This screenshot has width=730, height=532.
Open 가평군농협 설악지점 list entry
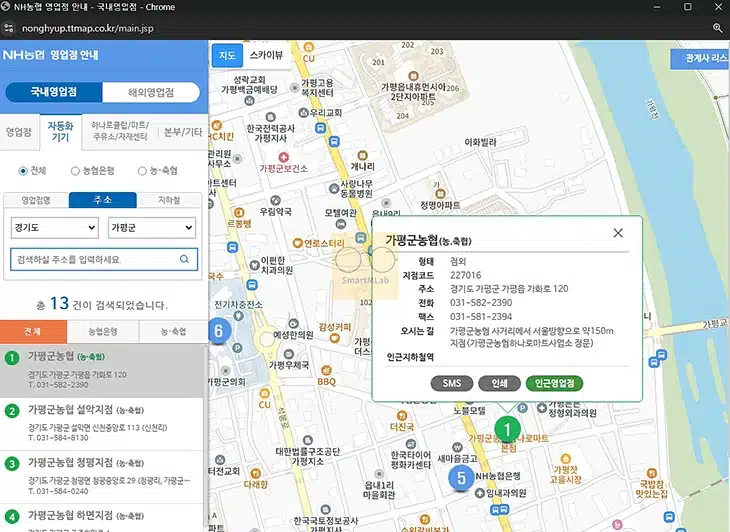102,424
